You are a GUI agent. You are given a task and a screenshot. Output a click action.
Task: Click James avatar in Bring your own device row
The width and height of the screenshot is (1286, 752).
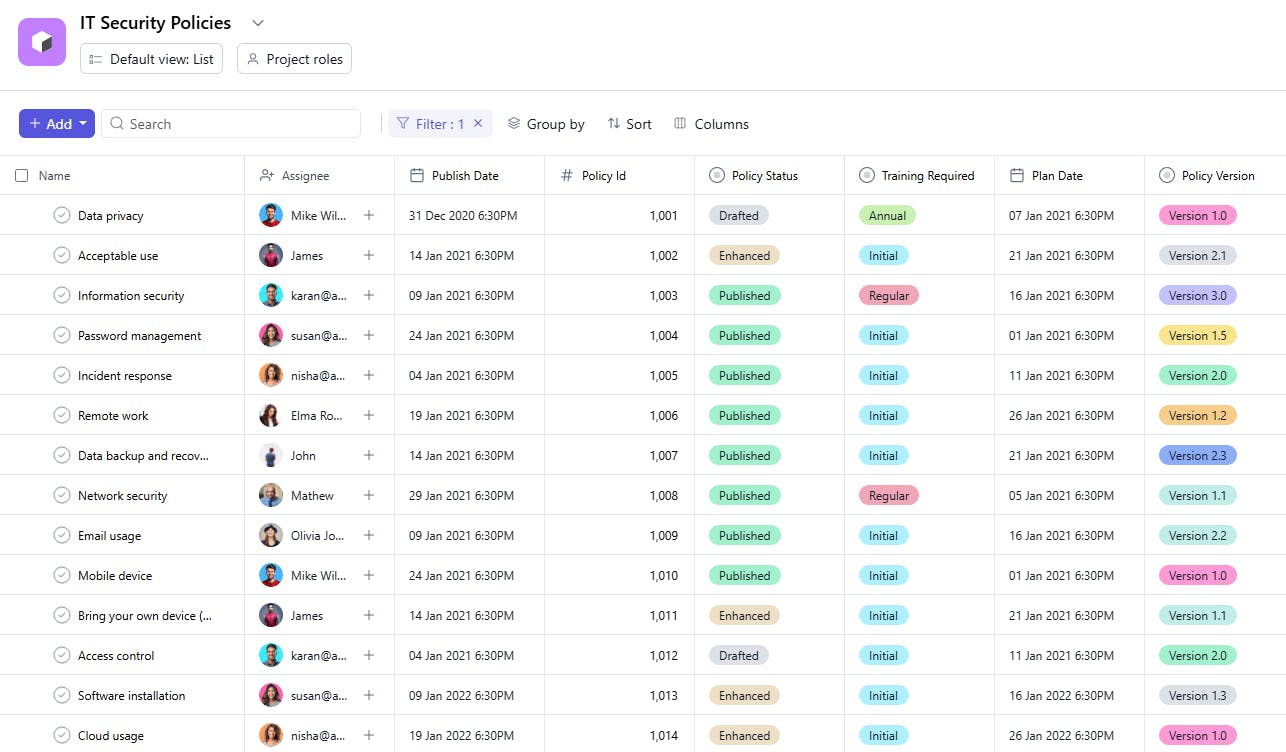pos(271,615)
